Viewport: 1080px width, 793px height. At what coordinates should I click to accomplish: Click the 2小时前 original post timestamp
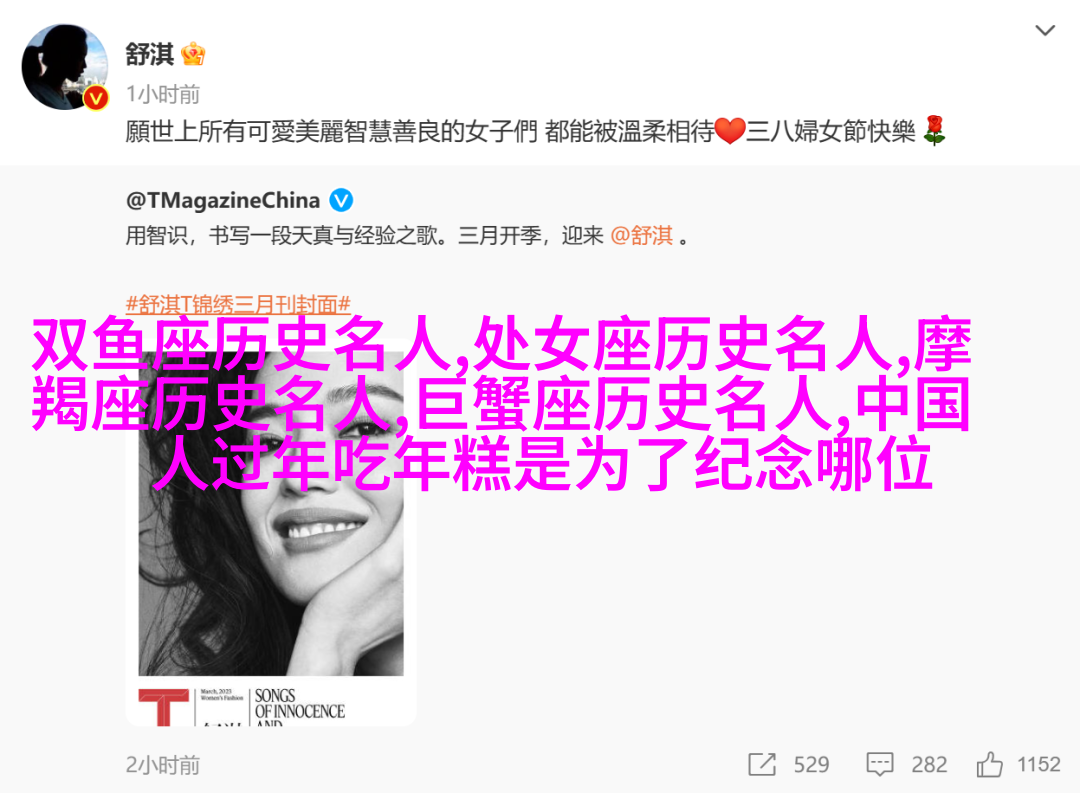pyautogui.click(x=163, y=765)
